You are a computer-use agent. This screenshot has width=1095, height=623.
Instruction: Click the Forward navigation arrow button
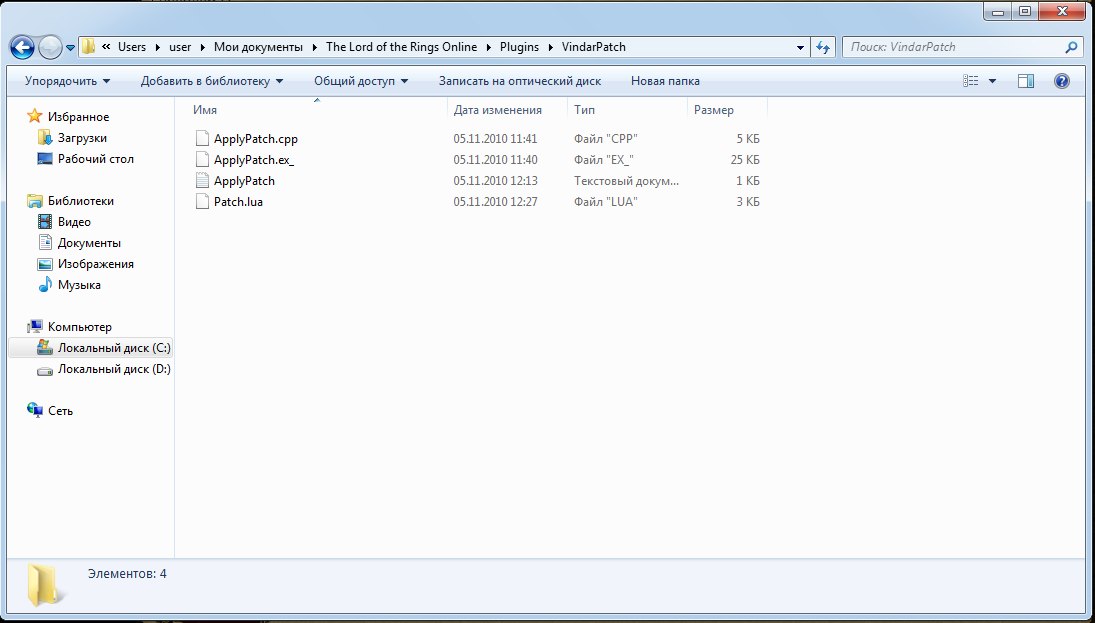[50, 47]
